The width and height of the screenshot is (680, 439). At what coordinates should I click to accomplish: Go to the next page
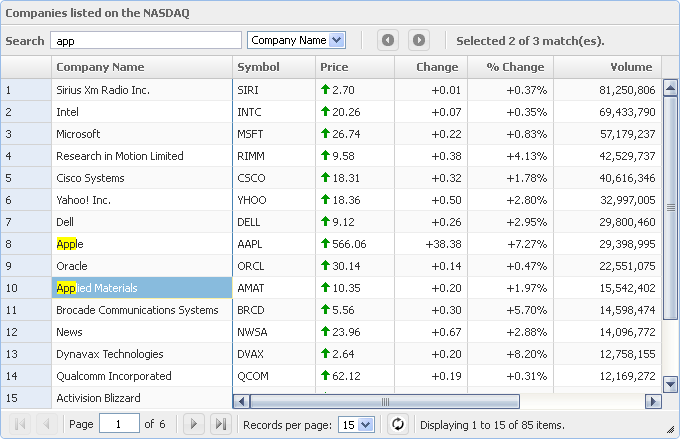click(195, 424)
